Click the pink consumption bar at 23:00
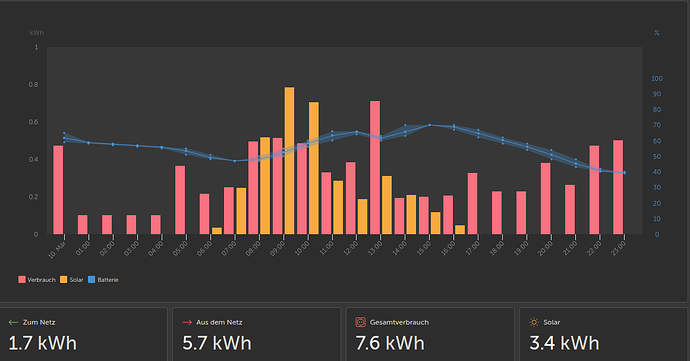Screen dimensions: 690x361 click(618, 187)
